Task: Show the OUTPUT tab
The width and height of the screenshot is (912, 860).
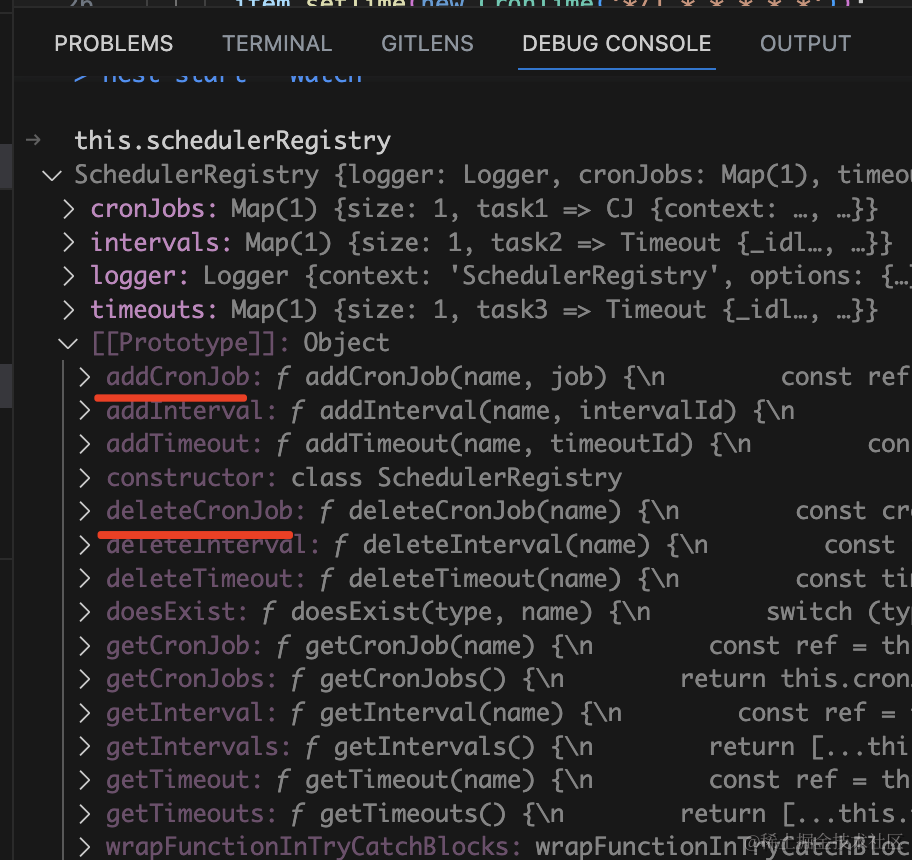Action: pos(805,44)
